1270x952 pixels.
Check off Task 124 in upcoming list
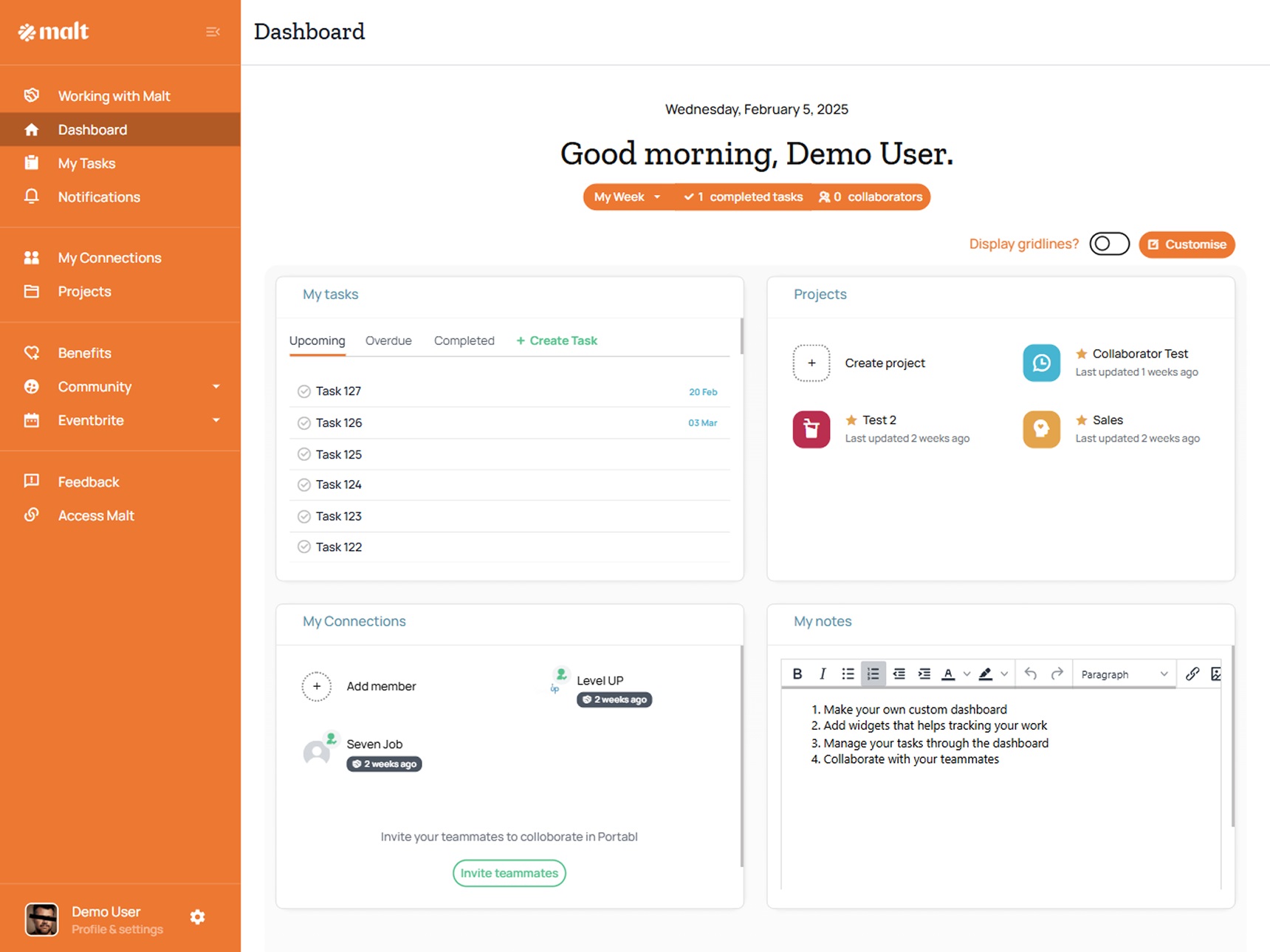pos(303,484)
